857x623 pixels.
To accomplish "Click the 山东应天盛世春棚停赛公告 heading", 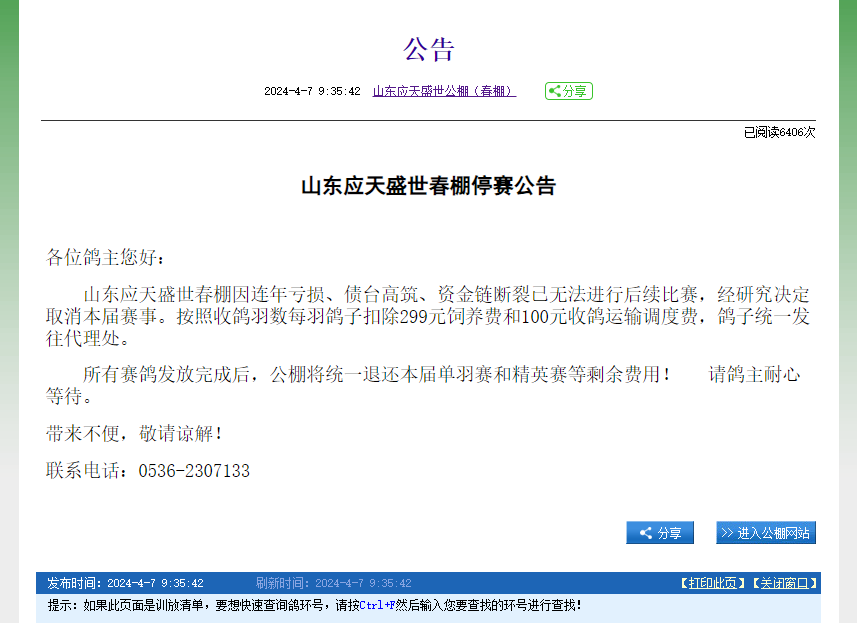I will click(428, 186).
